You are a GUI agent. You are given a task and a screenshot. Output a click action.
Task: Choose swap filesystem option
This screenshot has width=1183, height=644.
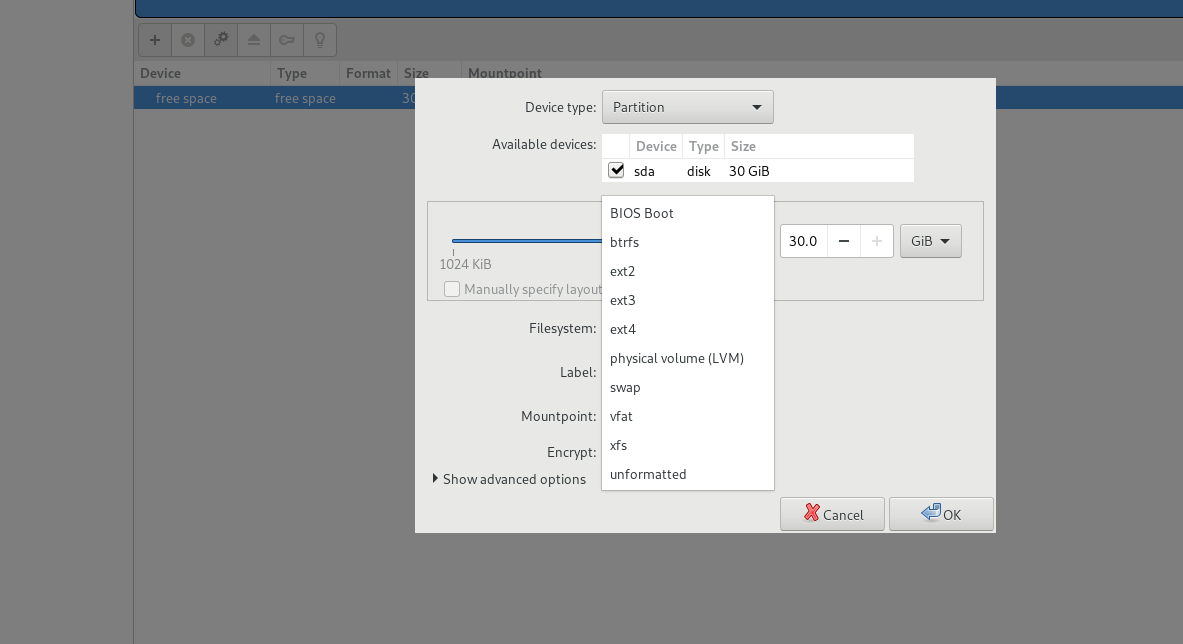click(x=687, y=388)
